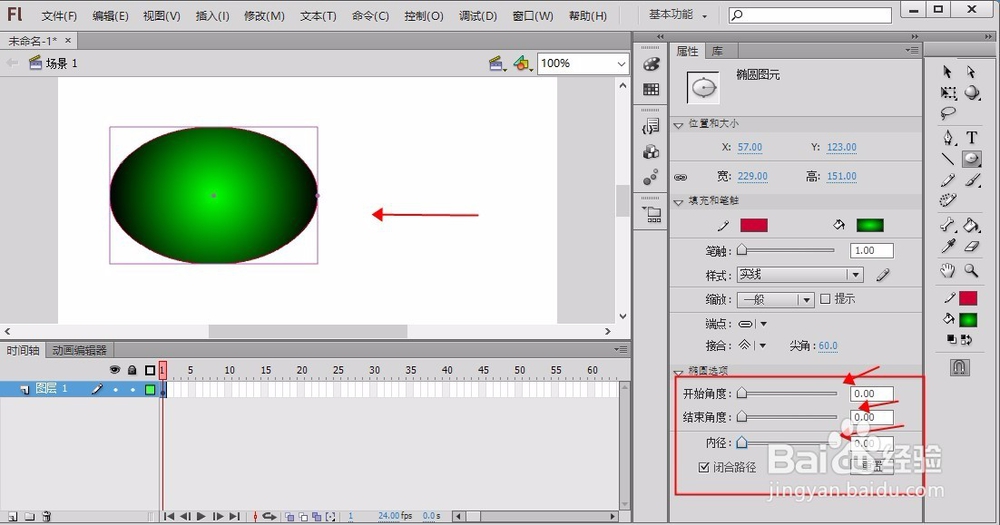Open the 修改(M) menu
The height and width of the screenshot is (525, 1000).
coord(264,16)
